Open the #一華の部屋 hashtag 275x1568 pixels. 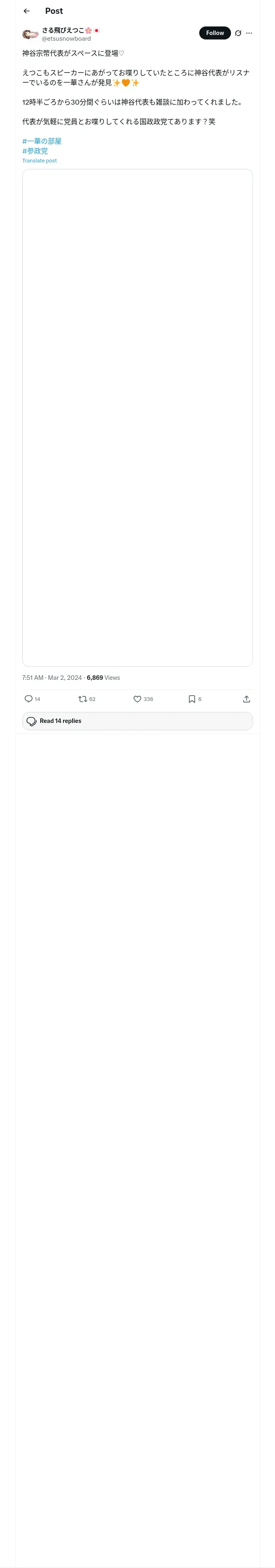[42, 141]
